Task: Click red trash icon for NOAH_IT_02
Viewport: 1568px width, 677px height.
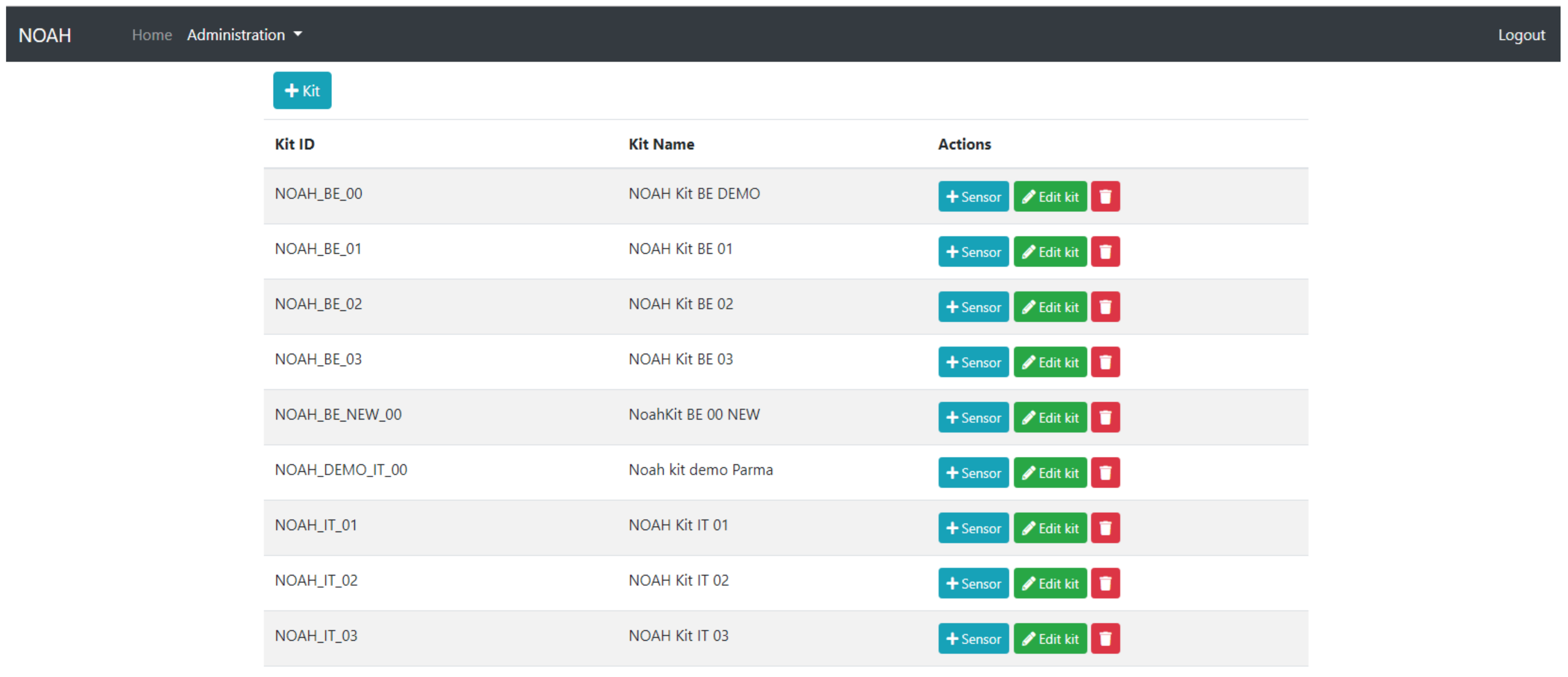Action: pos(1105,583)
